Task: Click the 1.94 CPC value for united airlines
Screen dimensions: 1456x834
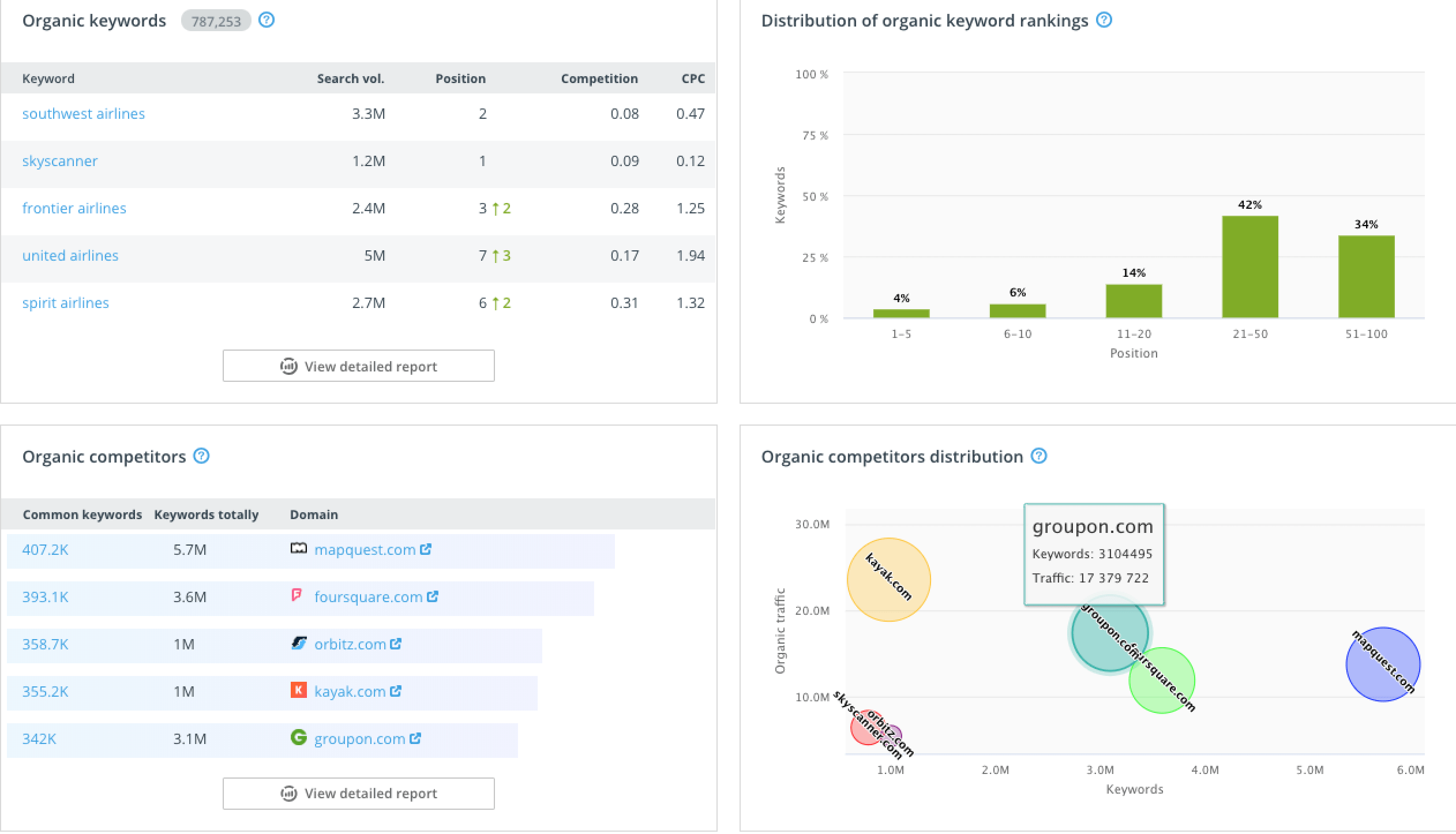Action: point(691,256)
